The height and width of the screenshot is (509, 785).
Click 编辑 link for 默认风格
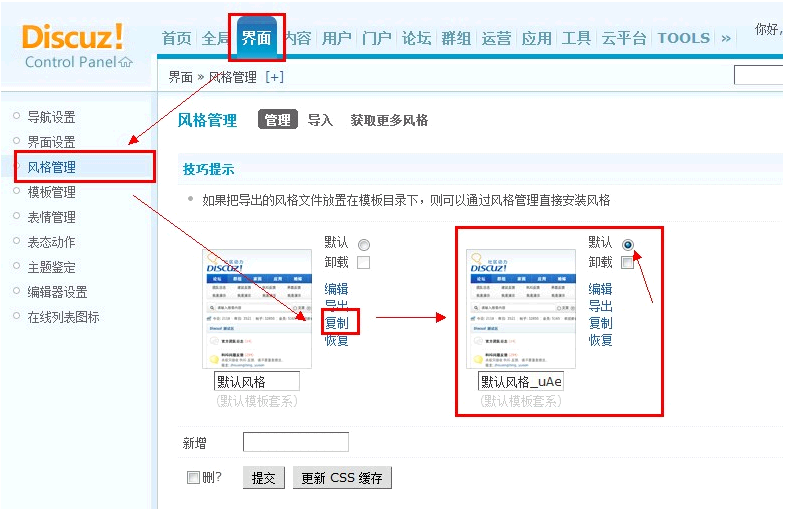click(336, 289)
